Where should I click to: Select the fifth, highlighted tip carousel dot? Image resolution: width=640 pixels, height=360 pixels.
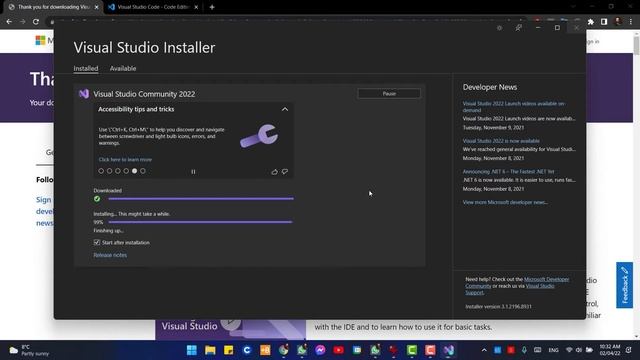(134, 171)
